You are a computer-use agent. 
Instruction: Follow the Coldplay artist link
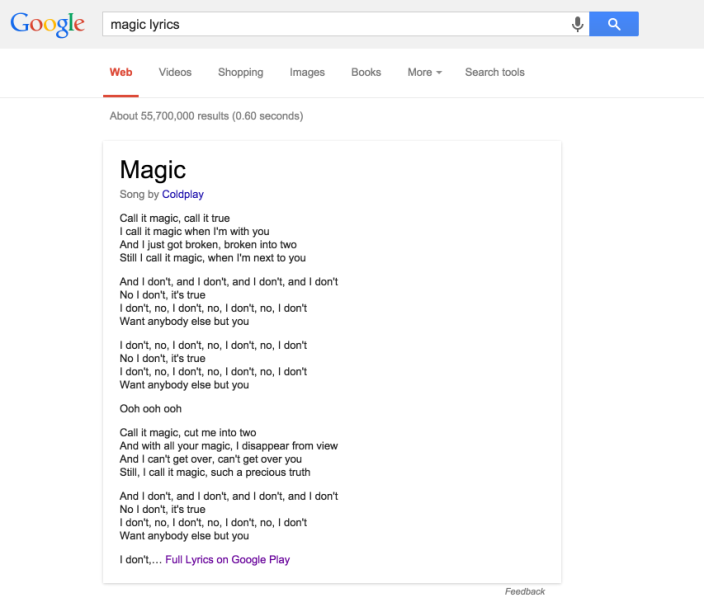tap(183, 194)
